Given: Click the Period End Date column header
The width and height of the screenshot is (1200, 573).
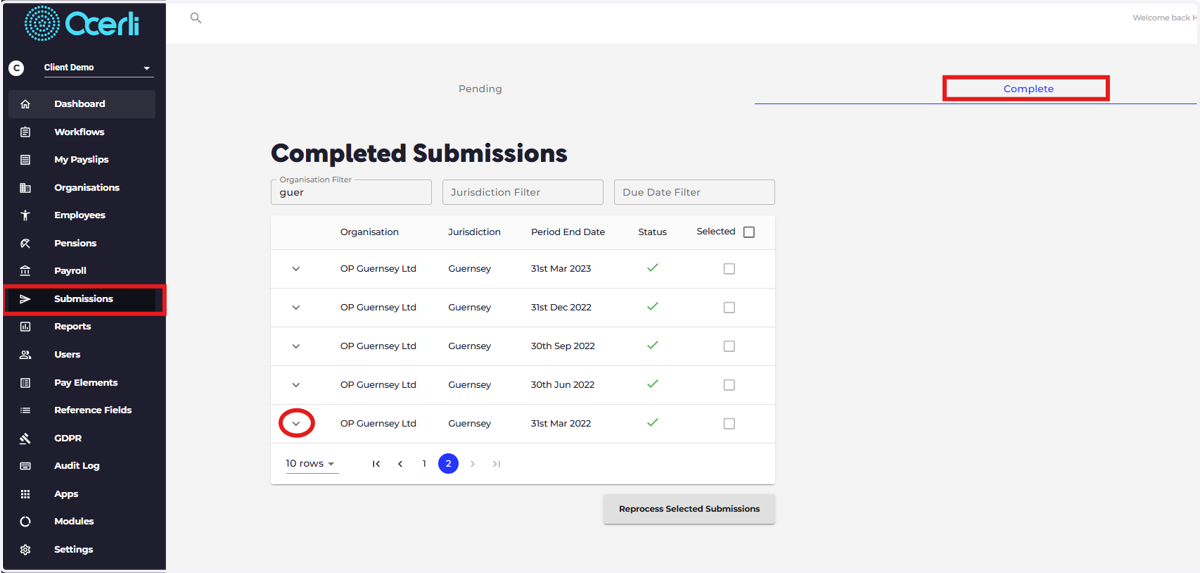Looking at the screenshot, I should click(568, 232).
